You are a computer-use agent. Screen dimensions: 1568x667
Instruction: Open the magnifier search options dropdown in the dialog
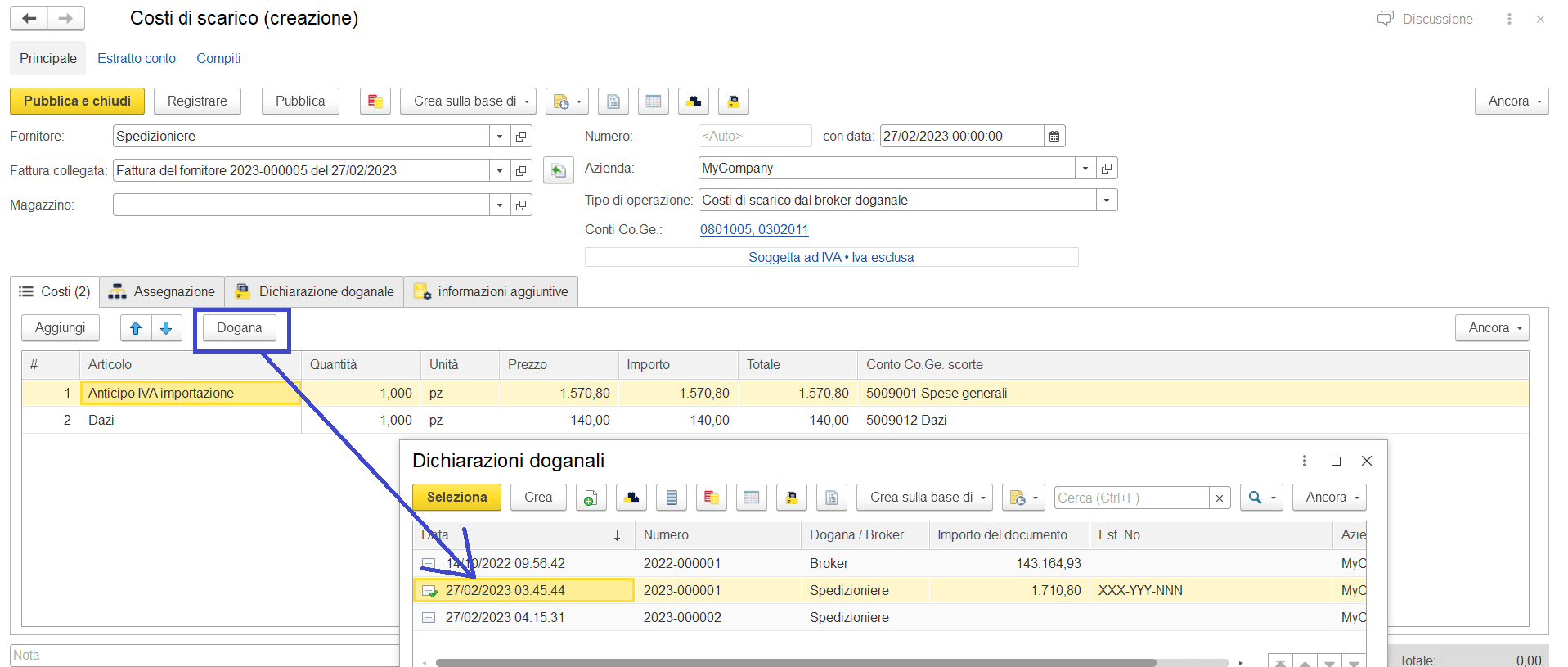click(1260, 498)
